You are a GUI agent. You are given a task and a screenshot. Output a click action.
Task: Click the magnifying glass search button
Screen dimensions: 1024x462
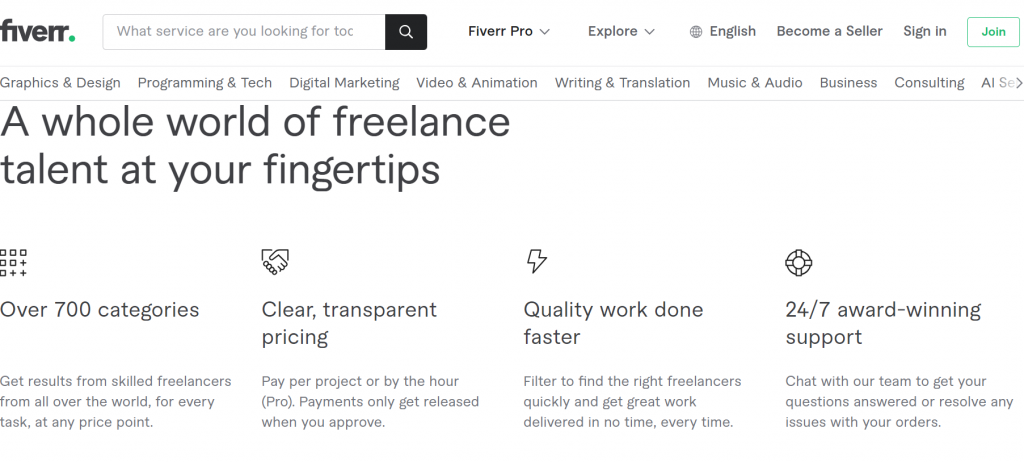pos(406,32)
